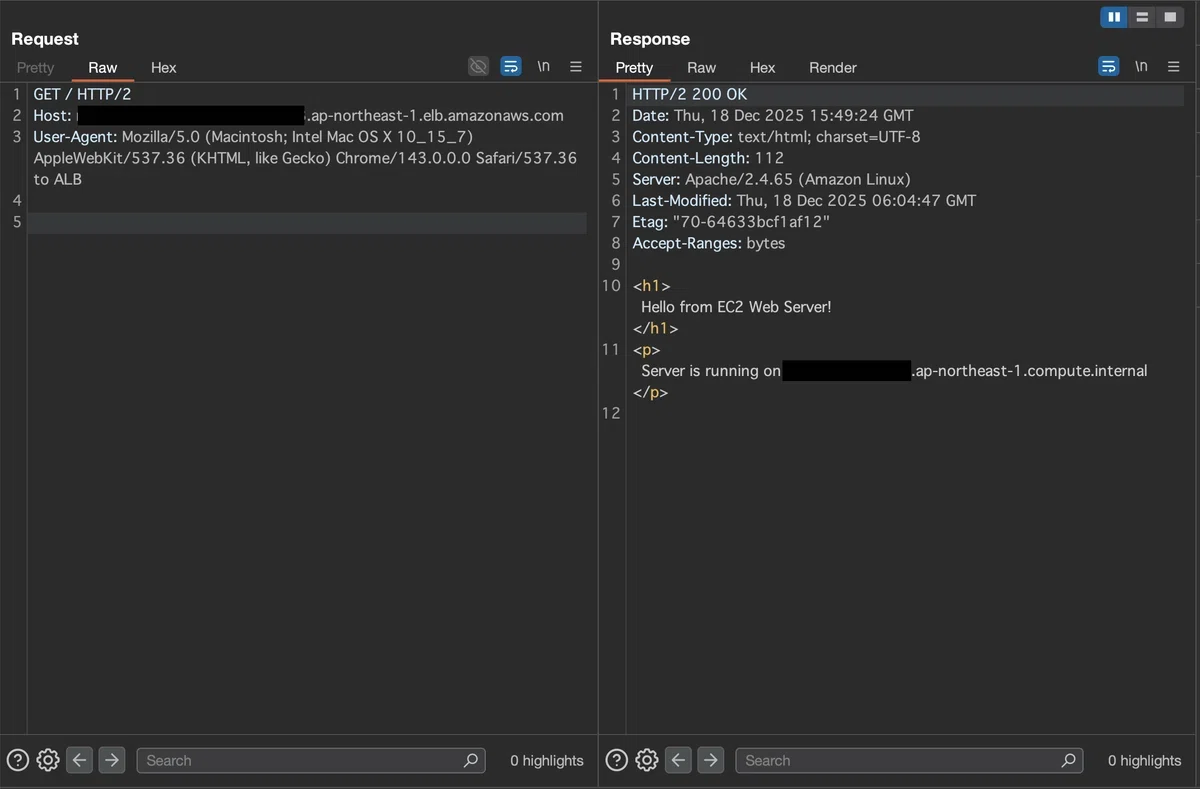The width and height of the screenshot is (1200, 789).
Task: Toggle hide non-printable characters in Request panel
Action: pos(479,66)
